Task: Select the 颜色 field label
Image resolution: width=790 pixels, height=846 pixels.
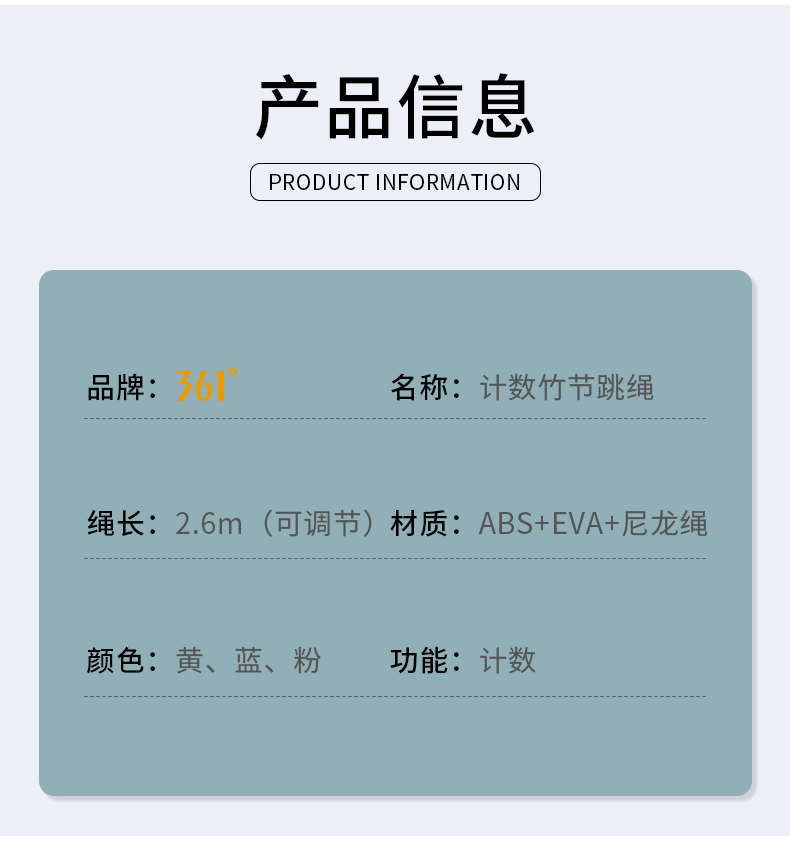Action: (x=116, y=660)
